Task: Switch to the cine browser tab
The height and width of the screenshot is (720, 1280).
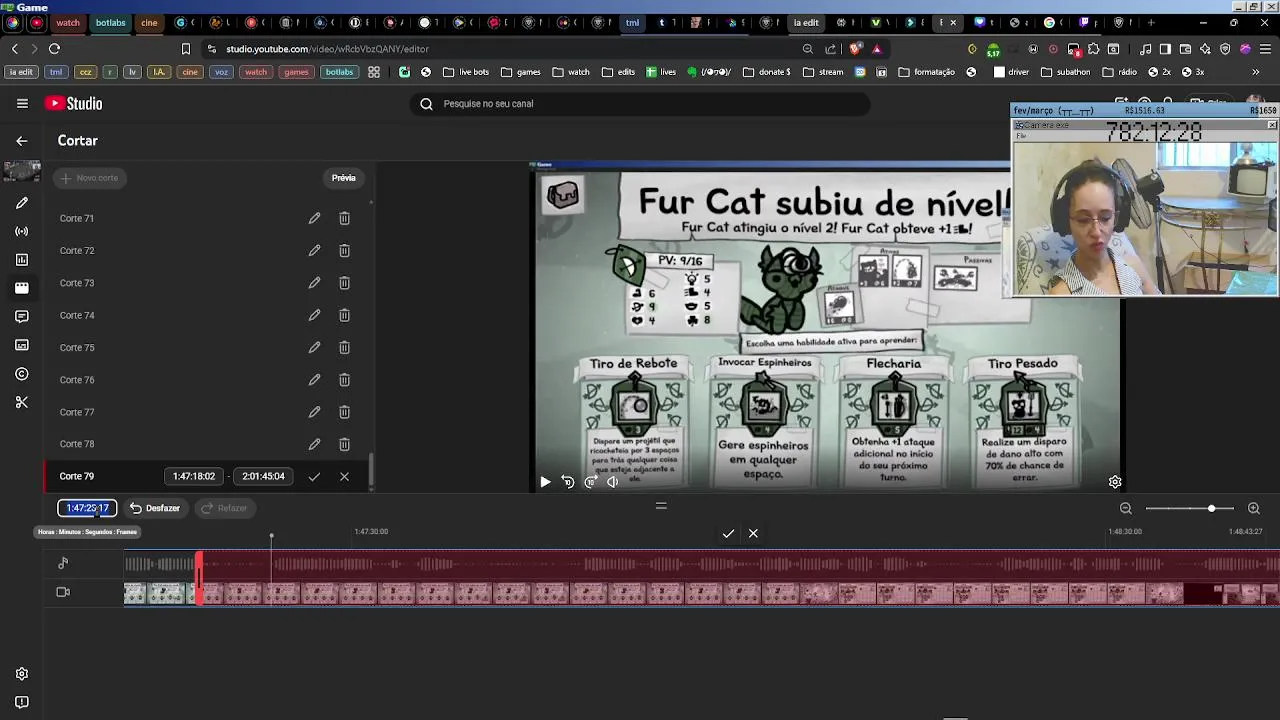Action: 149,22
